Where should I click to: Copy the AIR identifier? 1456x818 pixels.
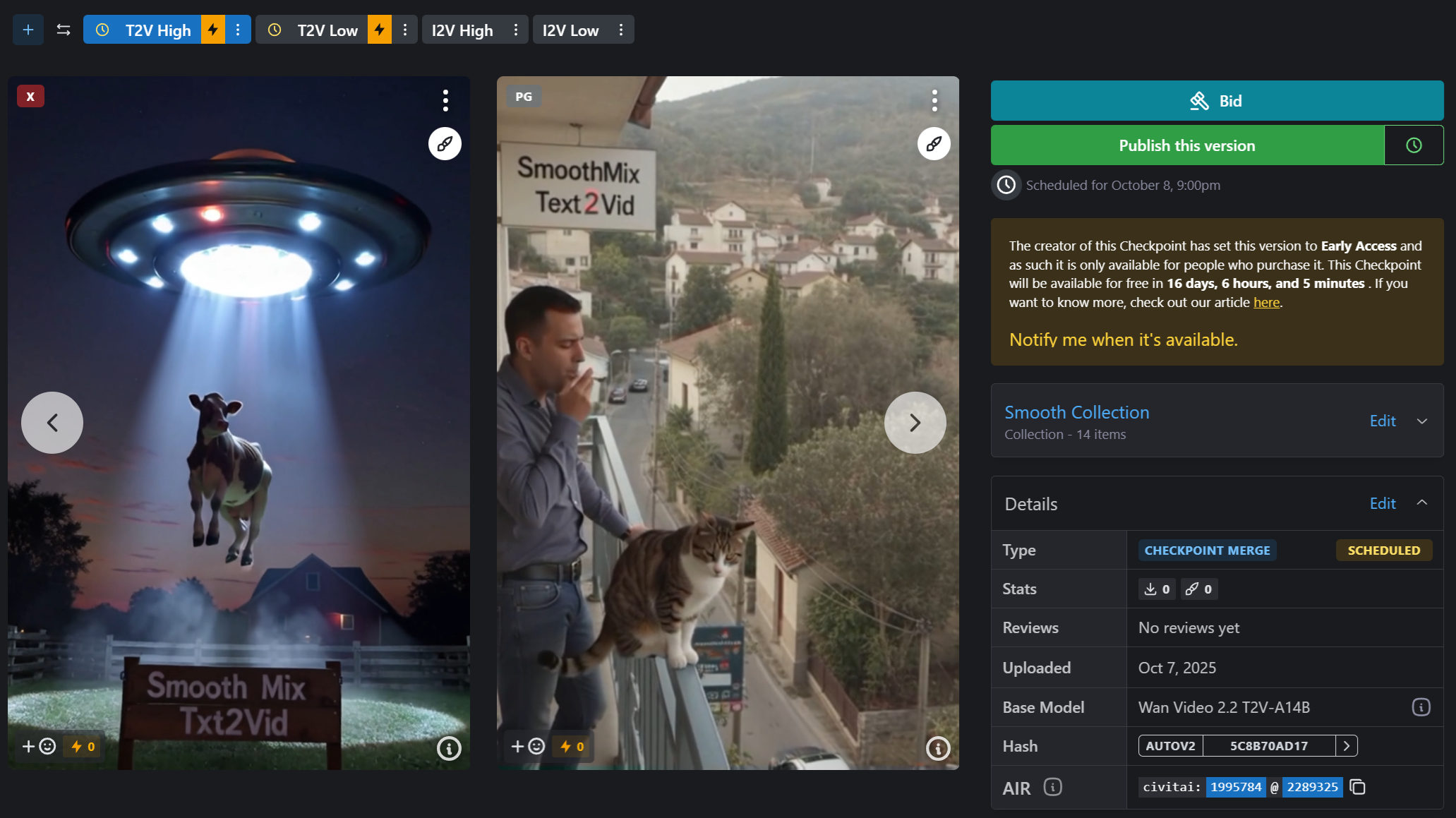click(x=1357, y=787)
